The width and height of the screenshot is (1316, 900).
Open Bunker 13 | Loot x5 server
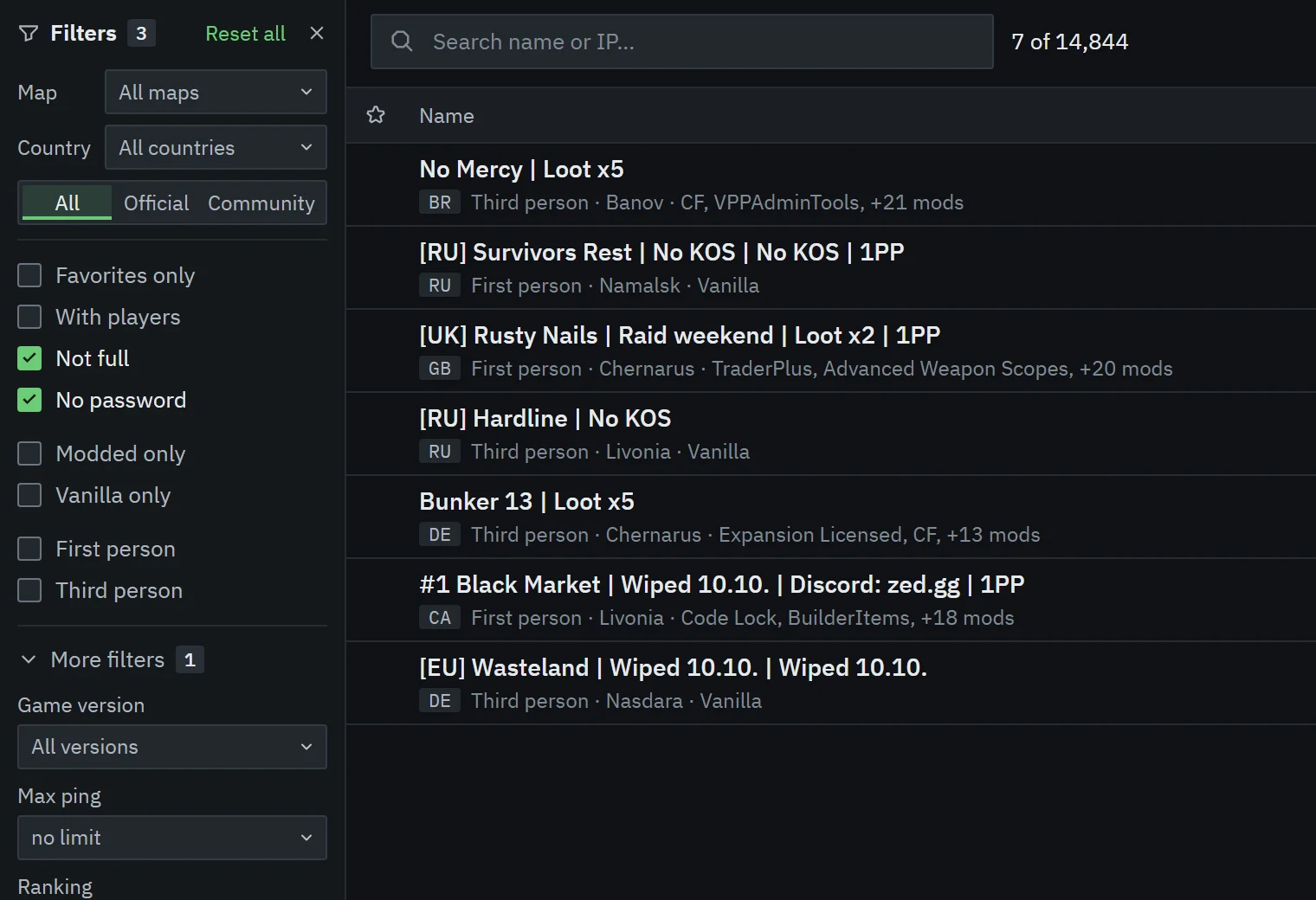(x=831, y=517)
